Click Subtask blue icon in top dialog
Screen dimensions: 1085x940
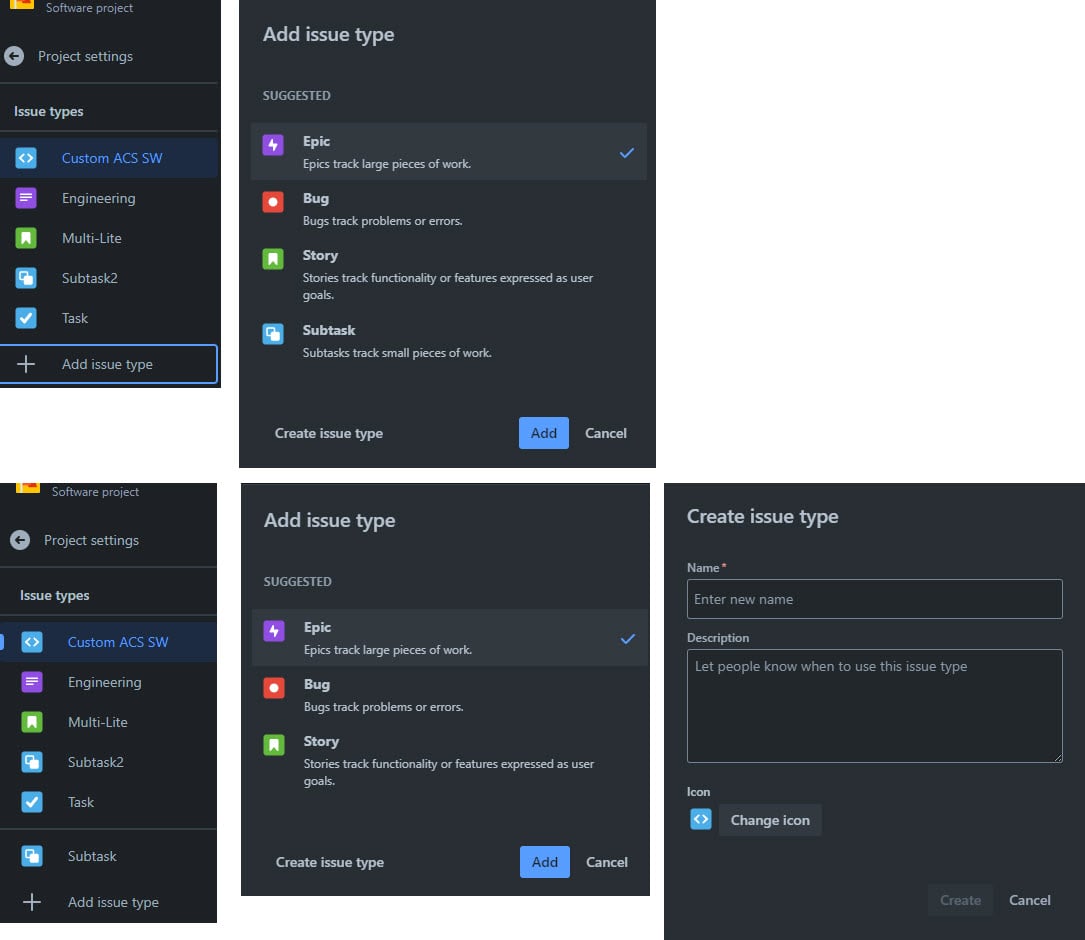273,334
